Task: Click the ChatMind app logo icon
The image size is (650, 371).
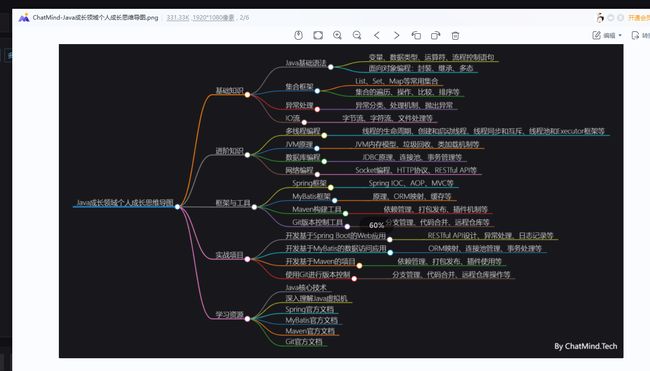Action: 24,17
